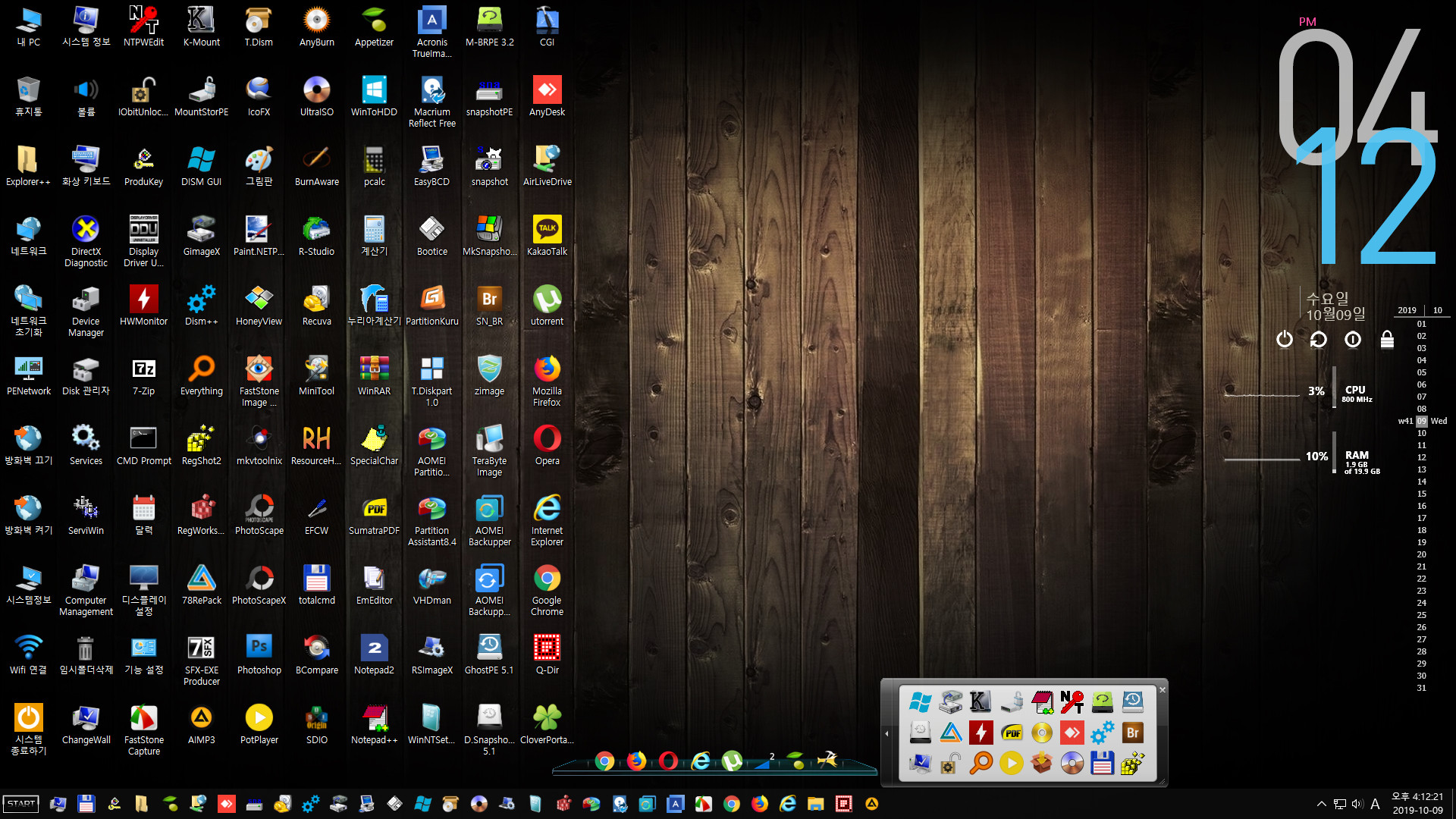
Task: Launch KakaoTalk from desktop
Action: pos(547,236)
